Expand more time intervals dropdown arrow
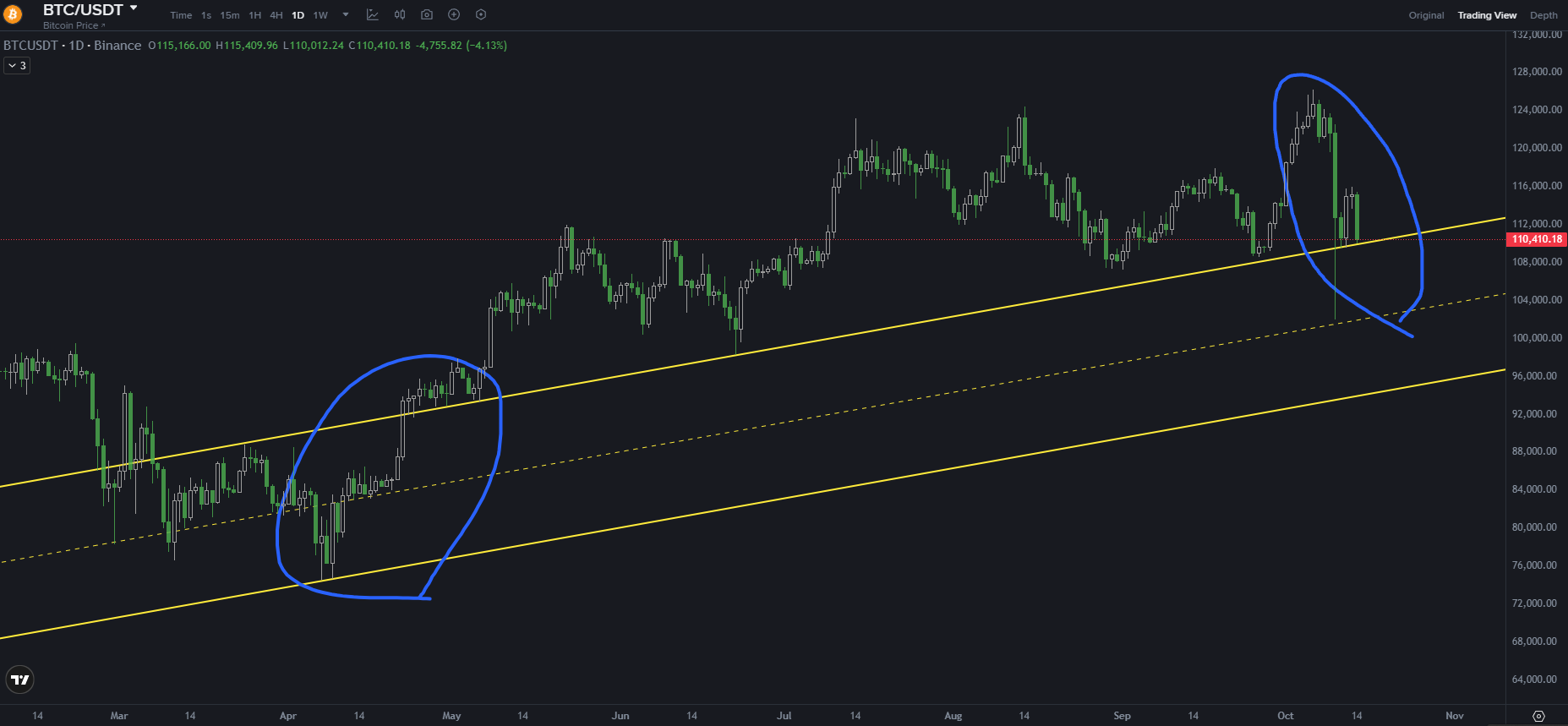This screenshot has height=726, width=1568. (x=346, y=15)
